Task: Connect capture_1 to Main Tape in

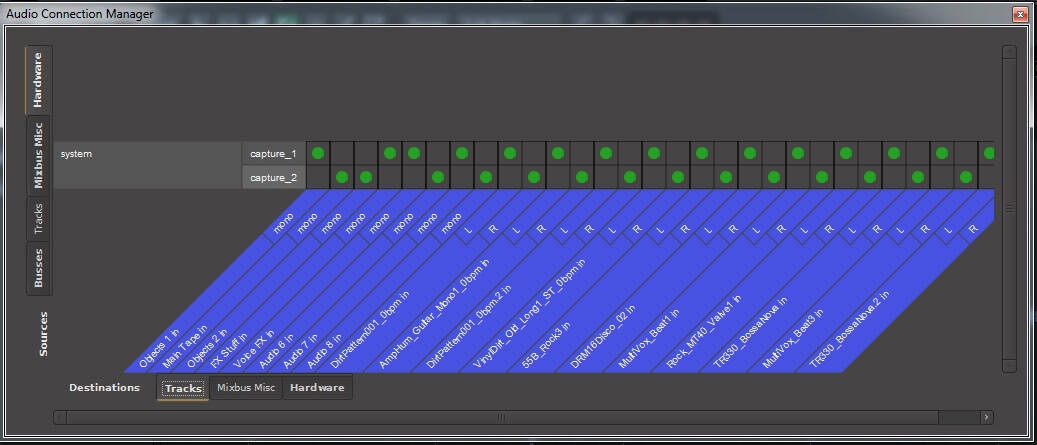Action: pos(342,153)
